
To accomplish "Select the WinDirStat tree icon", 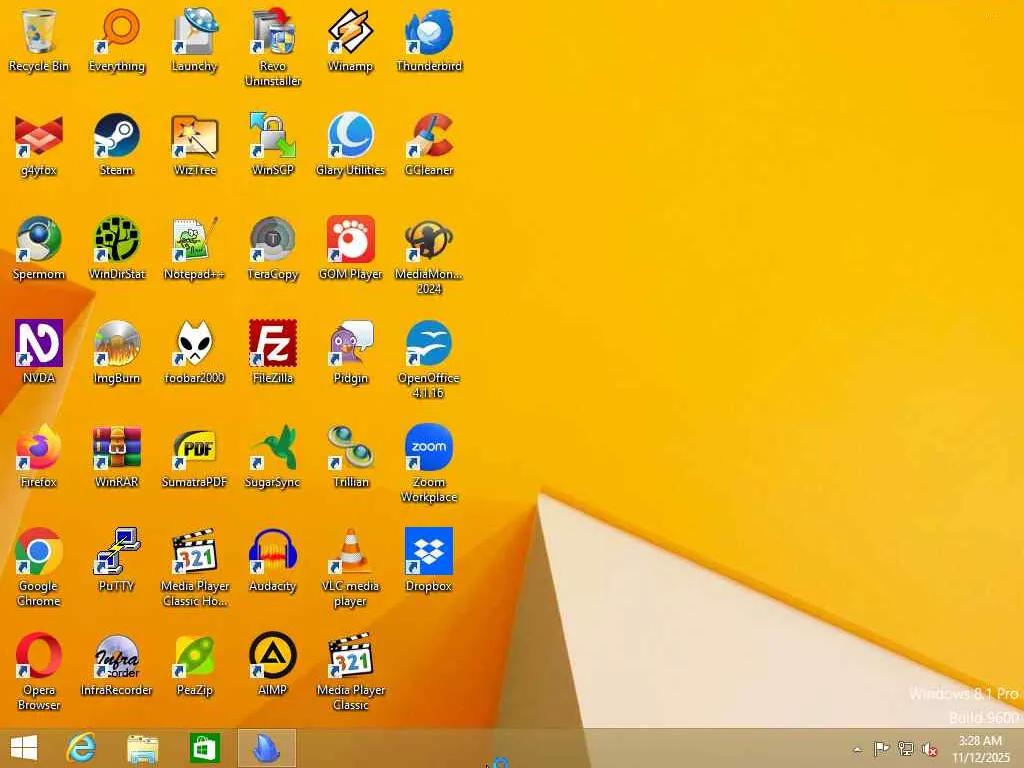I will click(x=117, y=248).
